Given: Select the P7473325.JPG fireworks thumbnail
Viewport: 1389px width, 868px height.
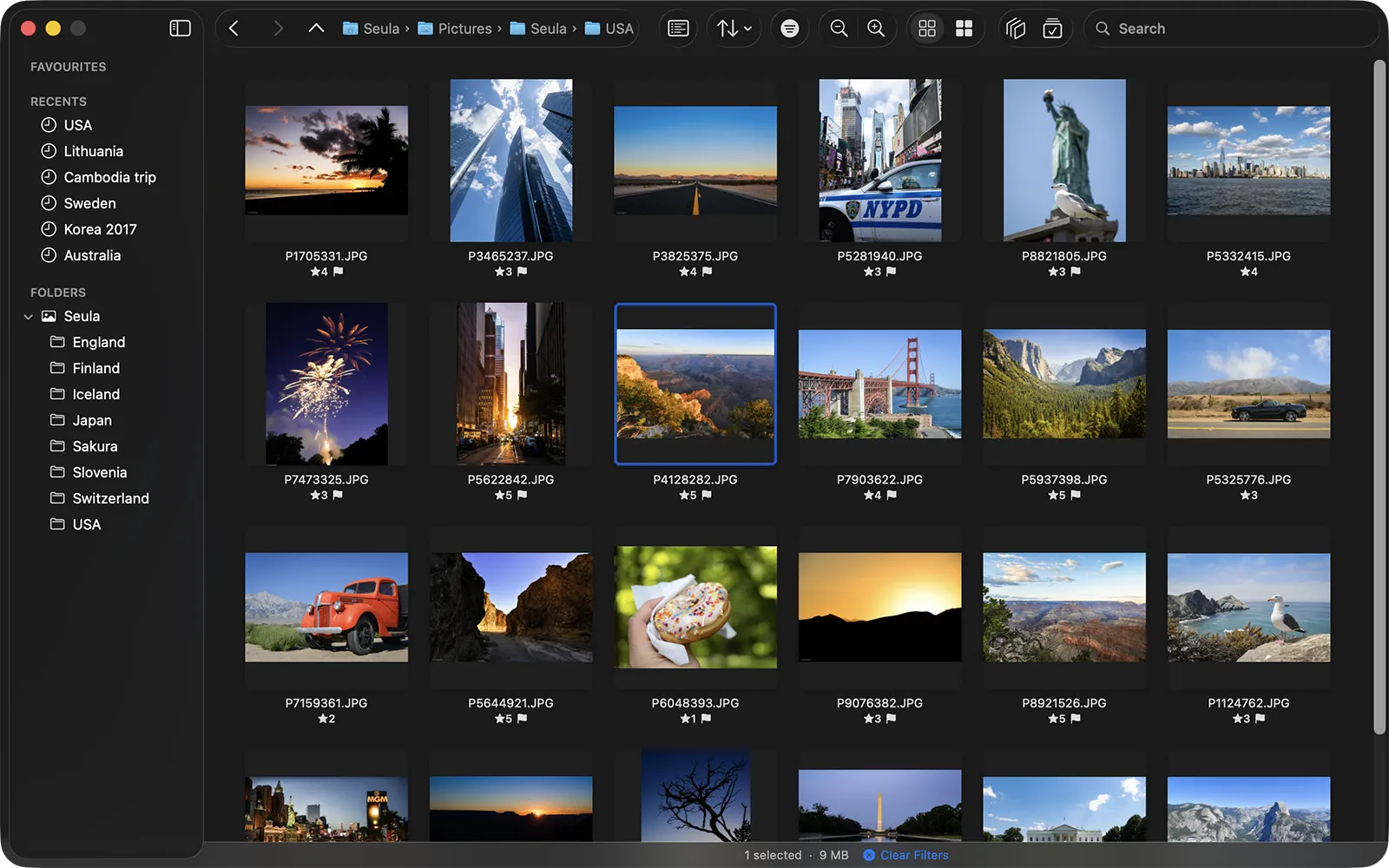Looking at the screenshot, I should pos(326,384).
